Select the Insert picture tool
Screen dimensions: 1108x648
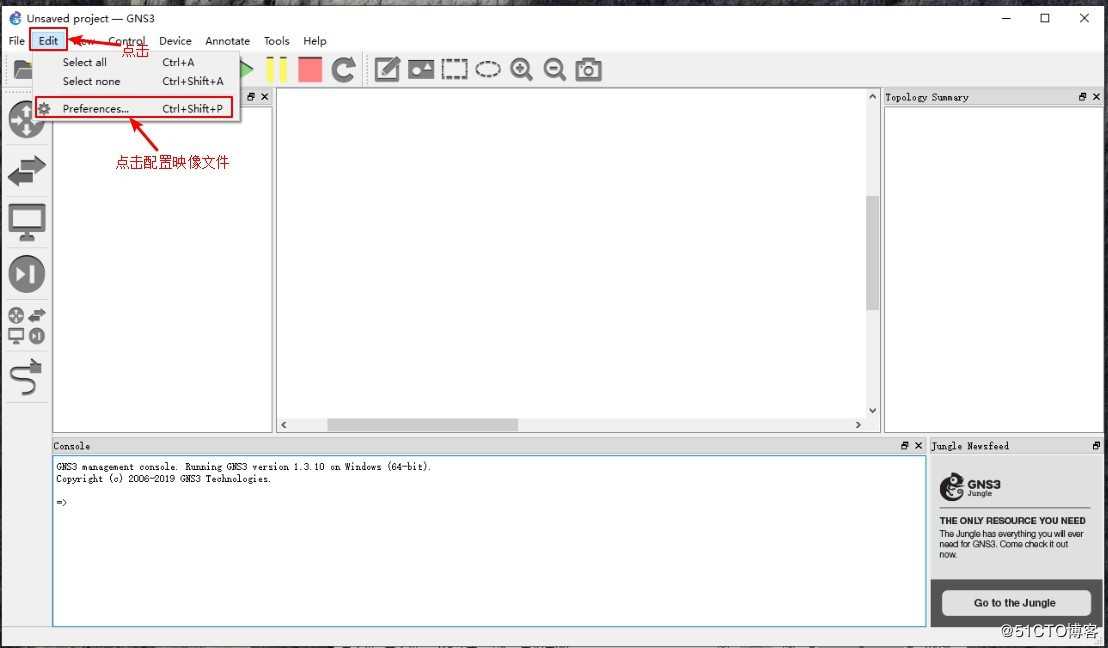pyautogui.click(x=420, y=69)
